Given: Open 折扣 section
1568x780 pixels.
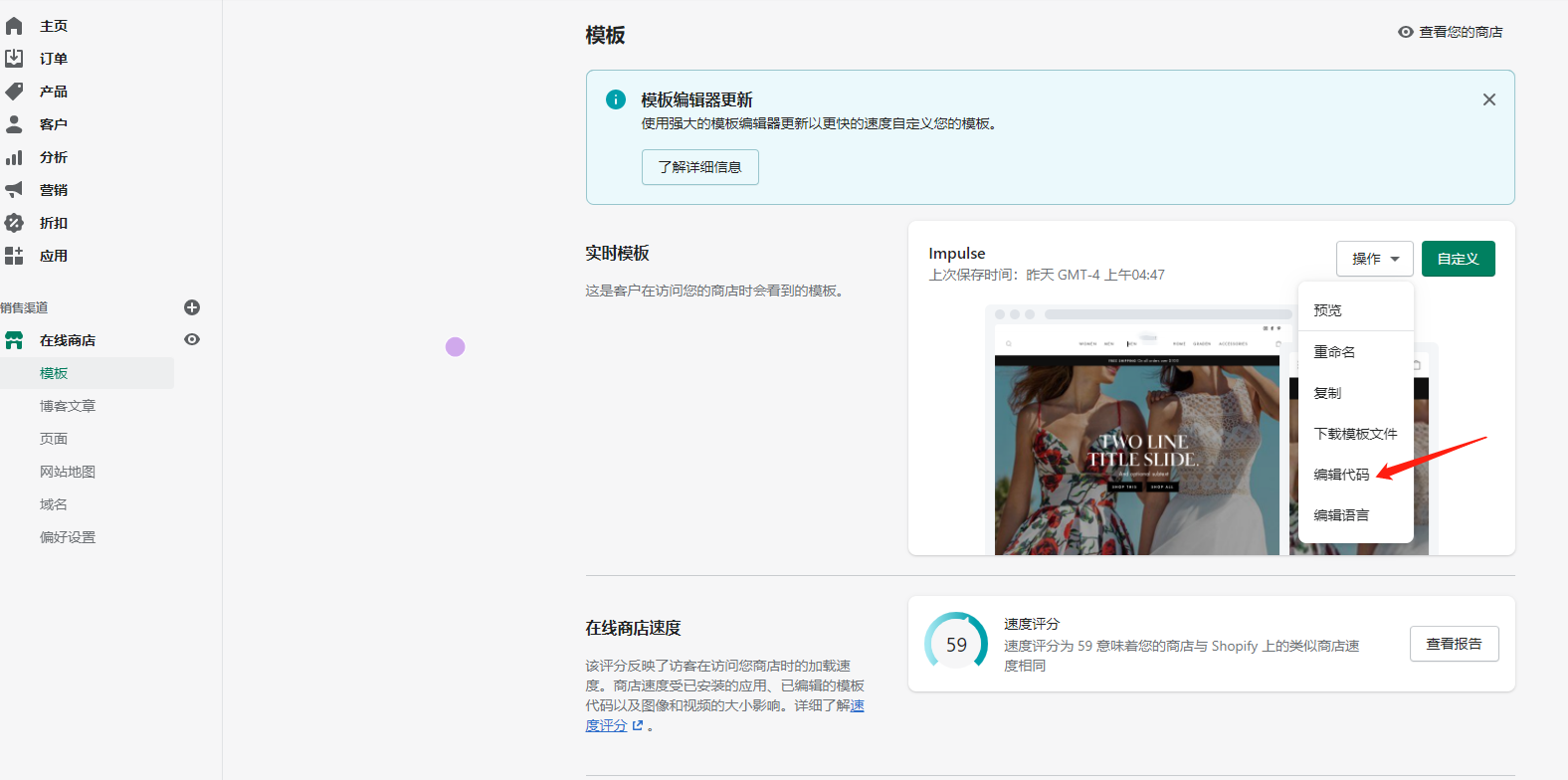Looking at the screenshot, I should coord(54,223).
